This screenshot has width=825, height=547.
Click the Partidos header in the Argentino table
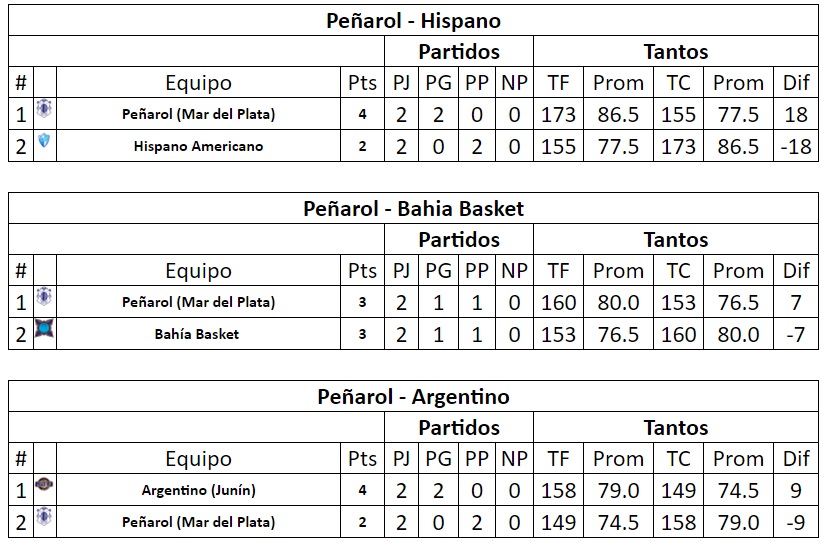click(x=459, y=428)
